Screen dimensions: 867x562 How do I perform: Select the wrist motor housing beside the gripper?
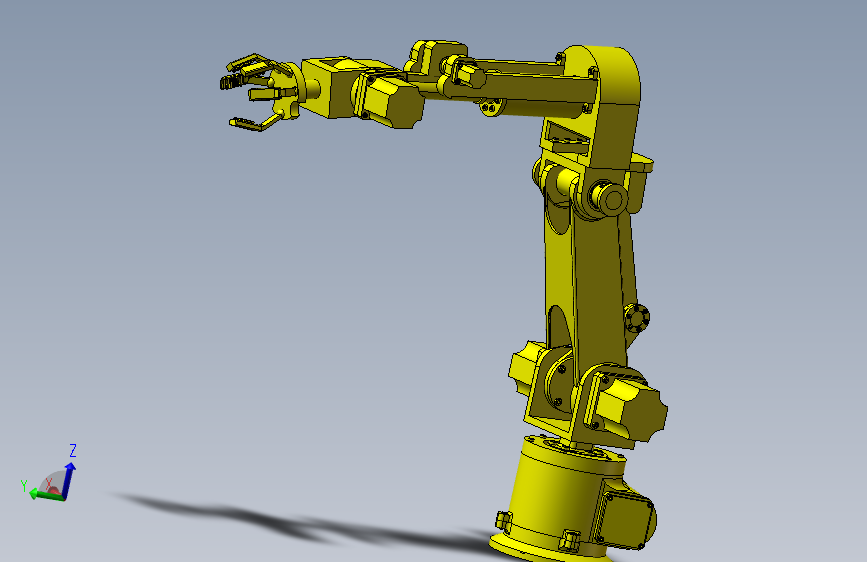pos(388,100)
